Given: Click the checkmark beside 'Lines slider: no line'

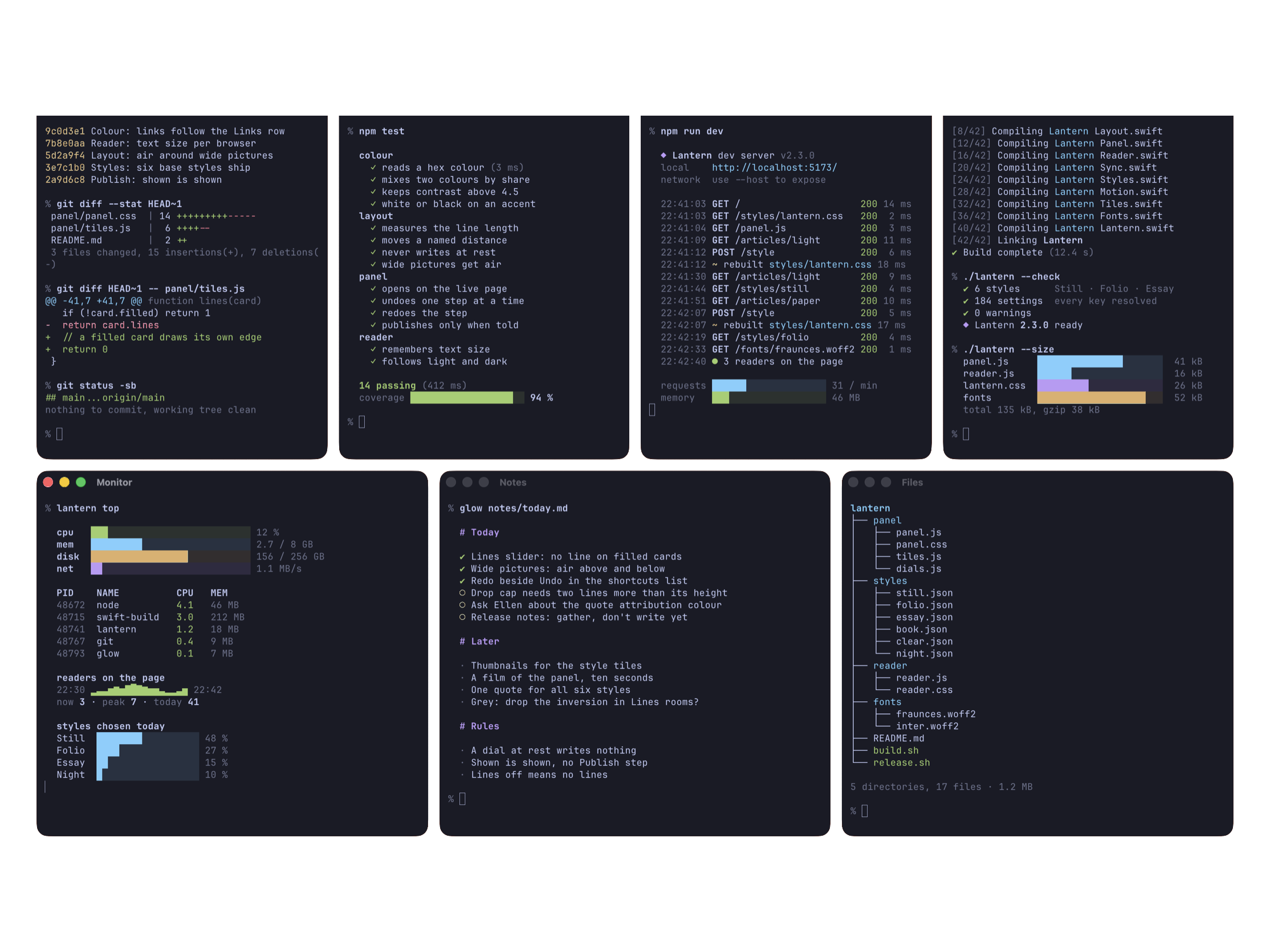Looking at the screenshot, I should [462, 557].
